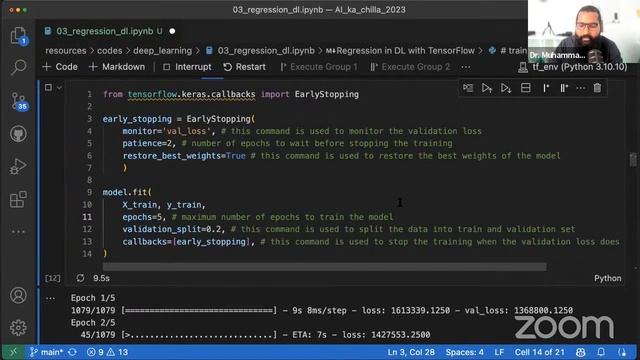Open more notebook toolbar actions ellipsis

point(466,67)
